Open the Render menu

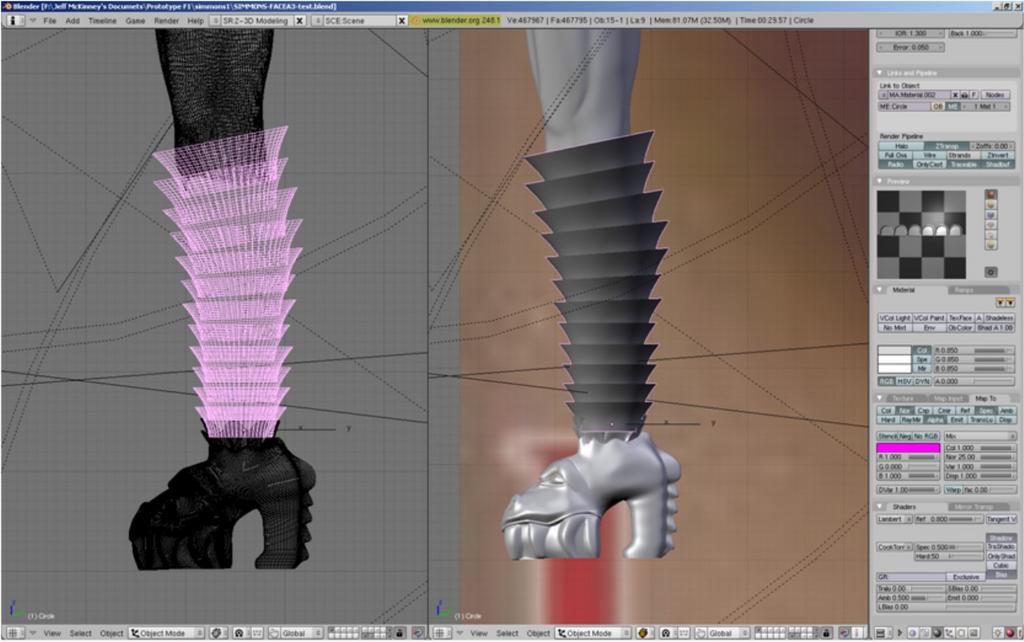pyautogui.click(x=166, y=20)
